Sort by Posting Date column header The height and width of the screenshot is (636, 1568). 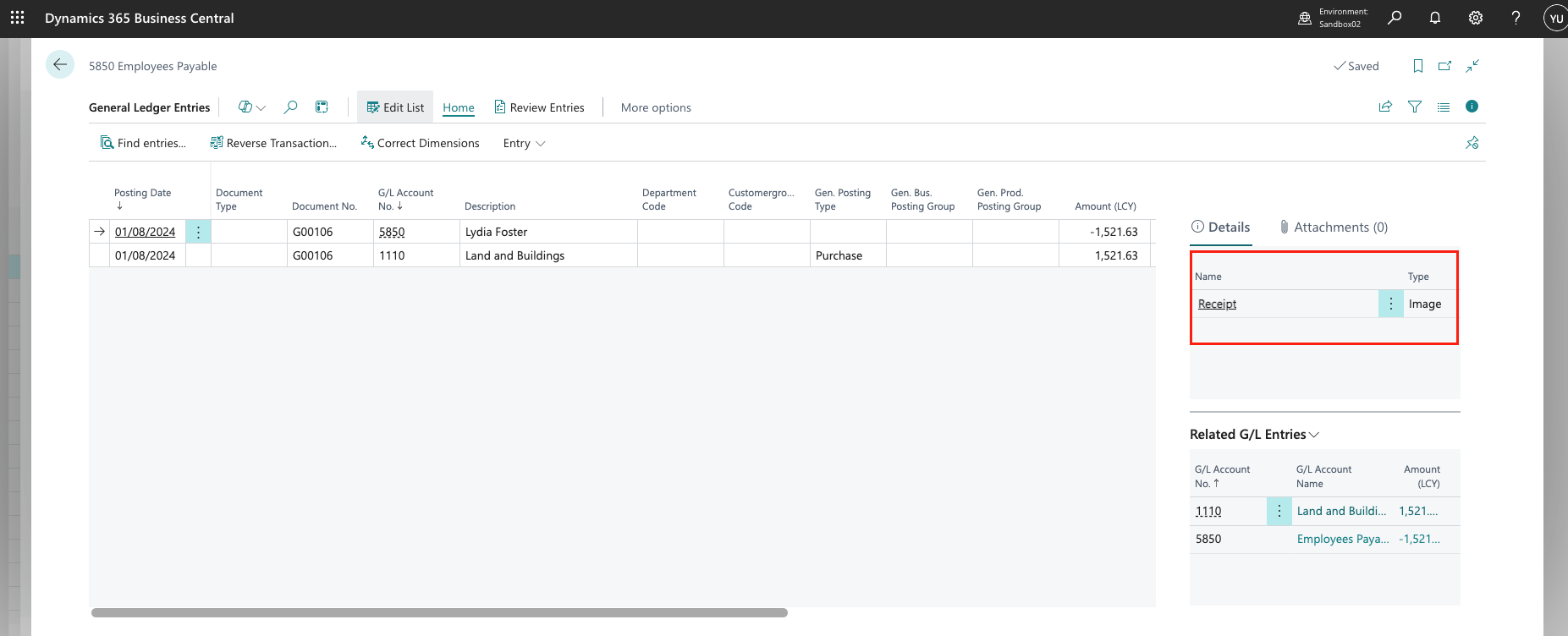tap(143, 199)
